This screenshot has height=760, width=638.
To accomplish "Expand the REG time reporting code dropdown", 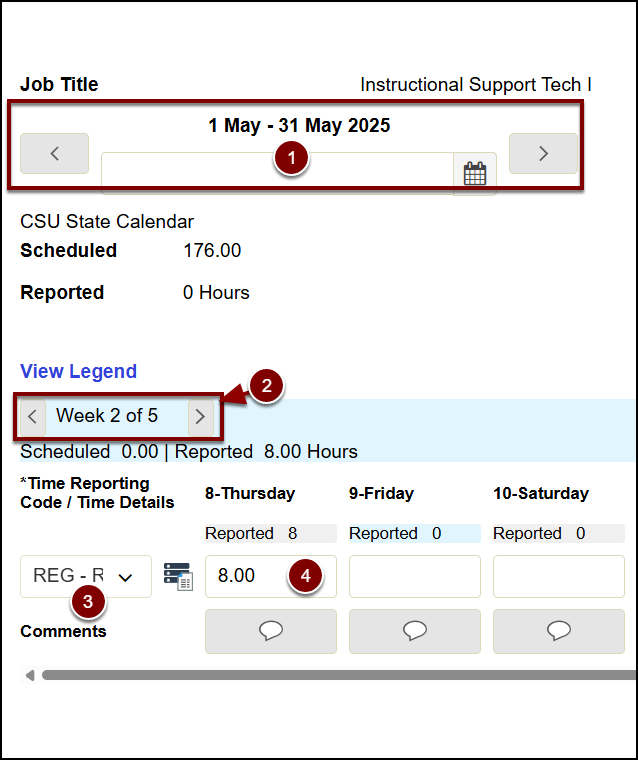I will tap(86, 576).
